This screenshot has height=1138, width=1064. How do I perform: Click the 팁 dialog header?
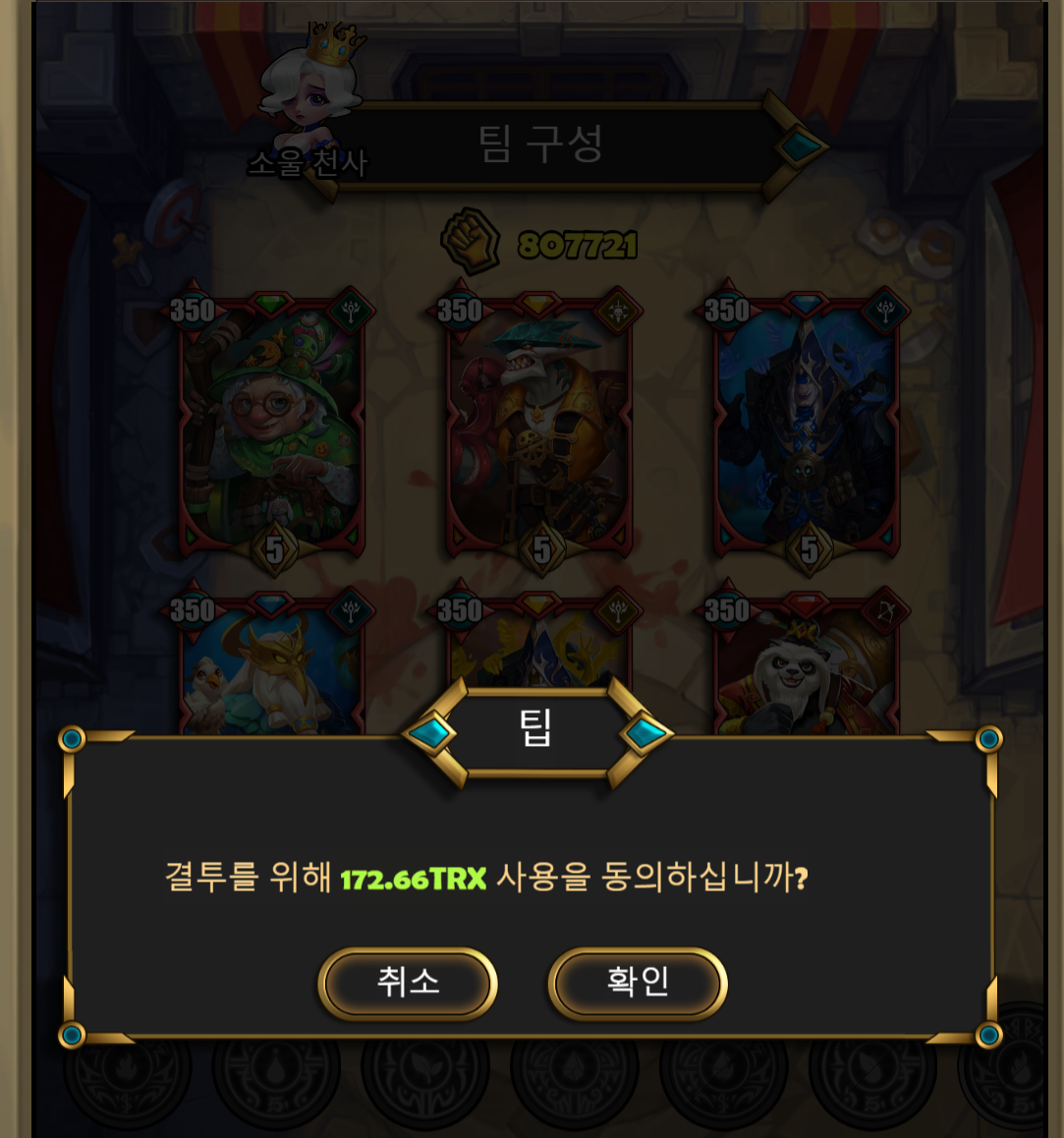click(537, 730)
